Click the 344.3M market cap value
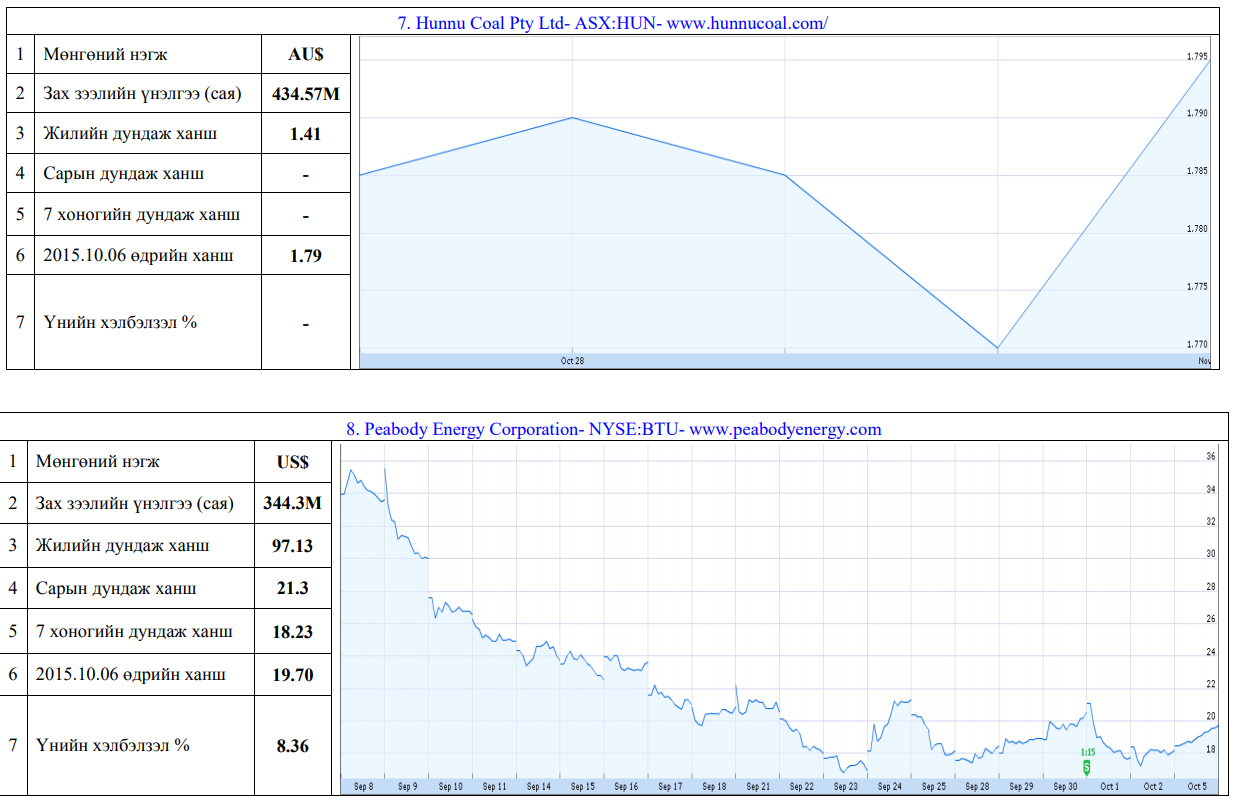Screen dimensions: 1235x803 click(x=292, y=503)
